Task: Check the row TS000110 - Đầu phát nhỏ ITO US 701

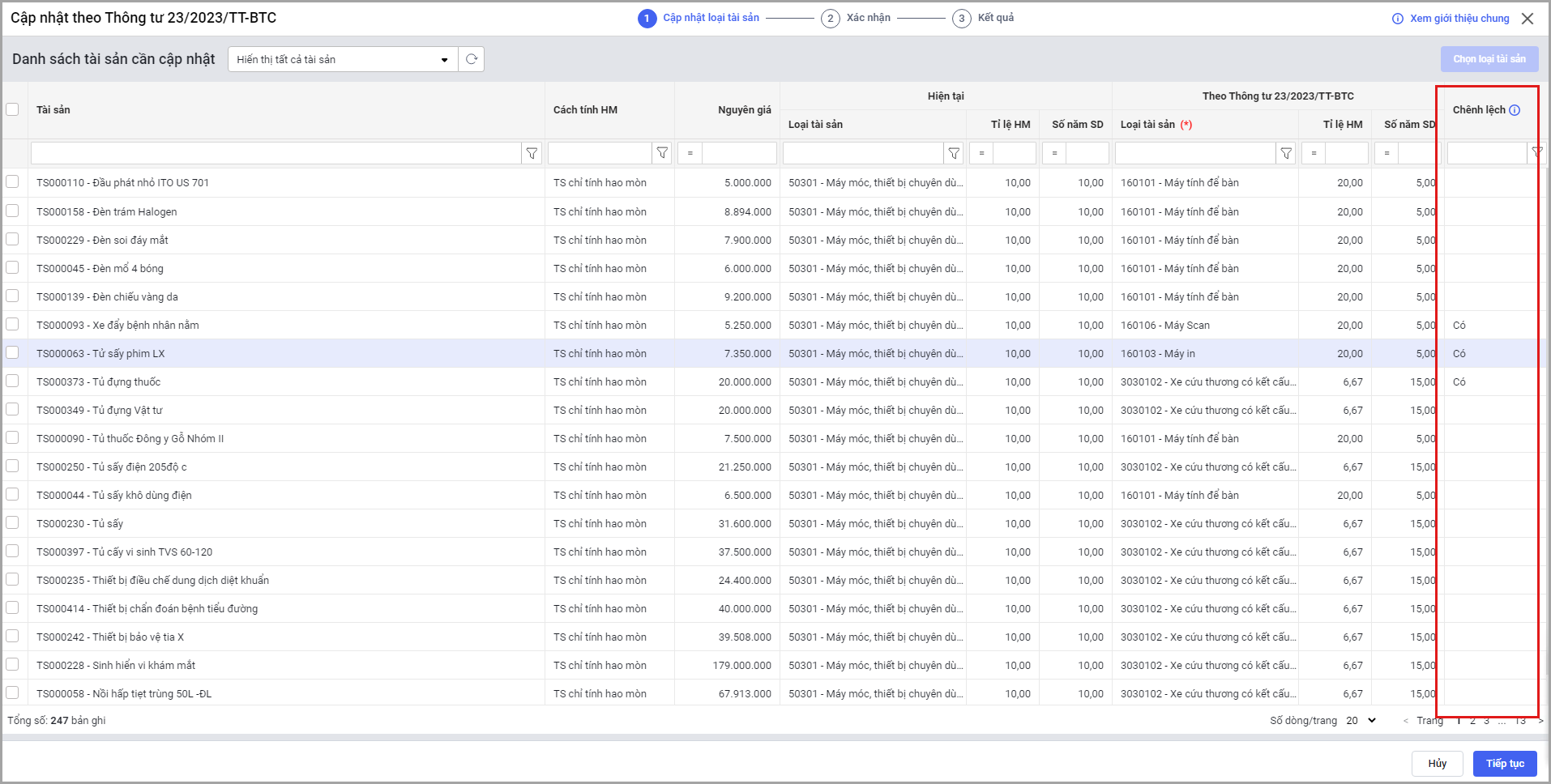Action: pyautogui.click(x=12, y=182)
